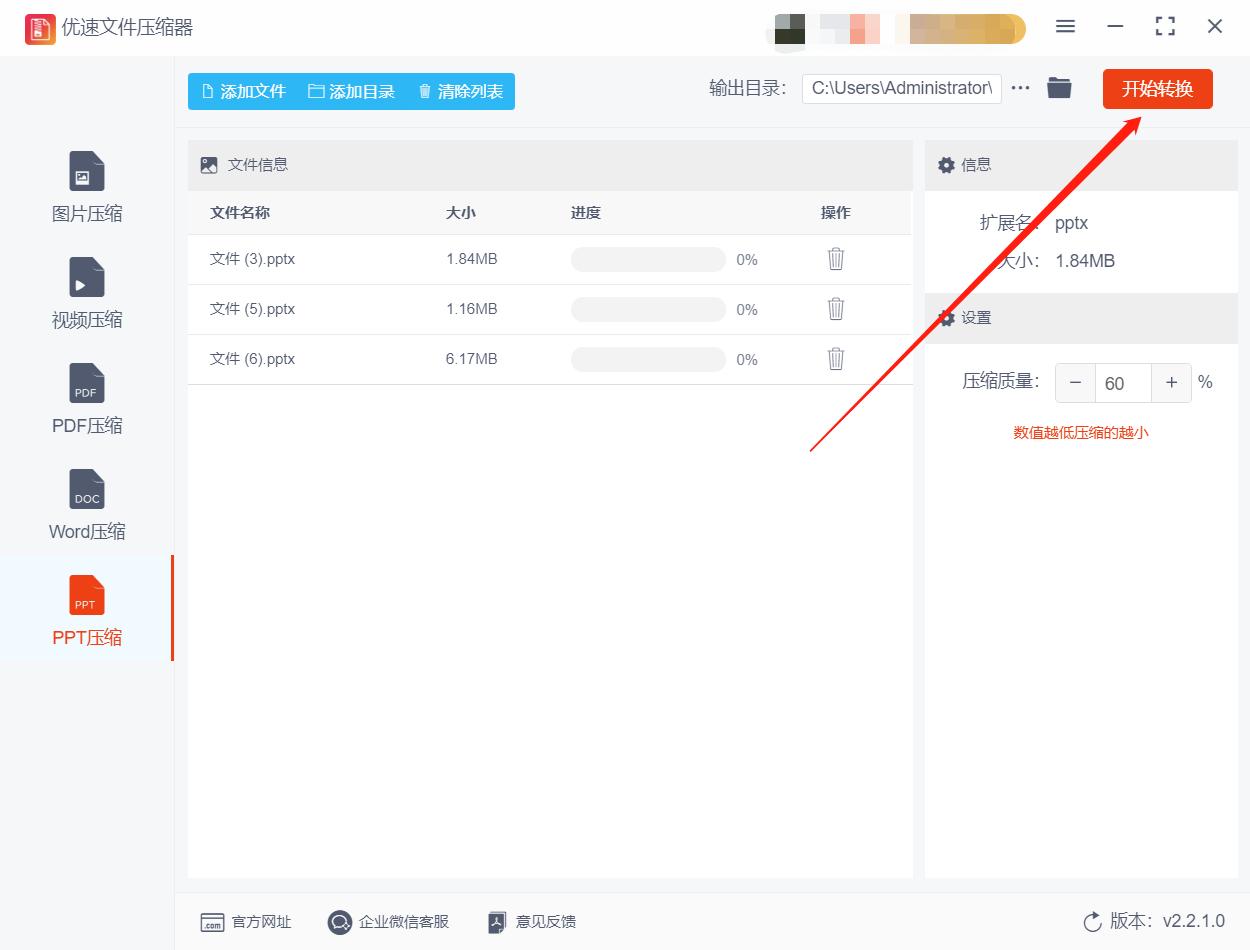The height and width of the screenshot is (950, 1250).
Task: Remove 文件 (6).pptx from the list
Action: pos(835,359)
